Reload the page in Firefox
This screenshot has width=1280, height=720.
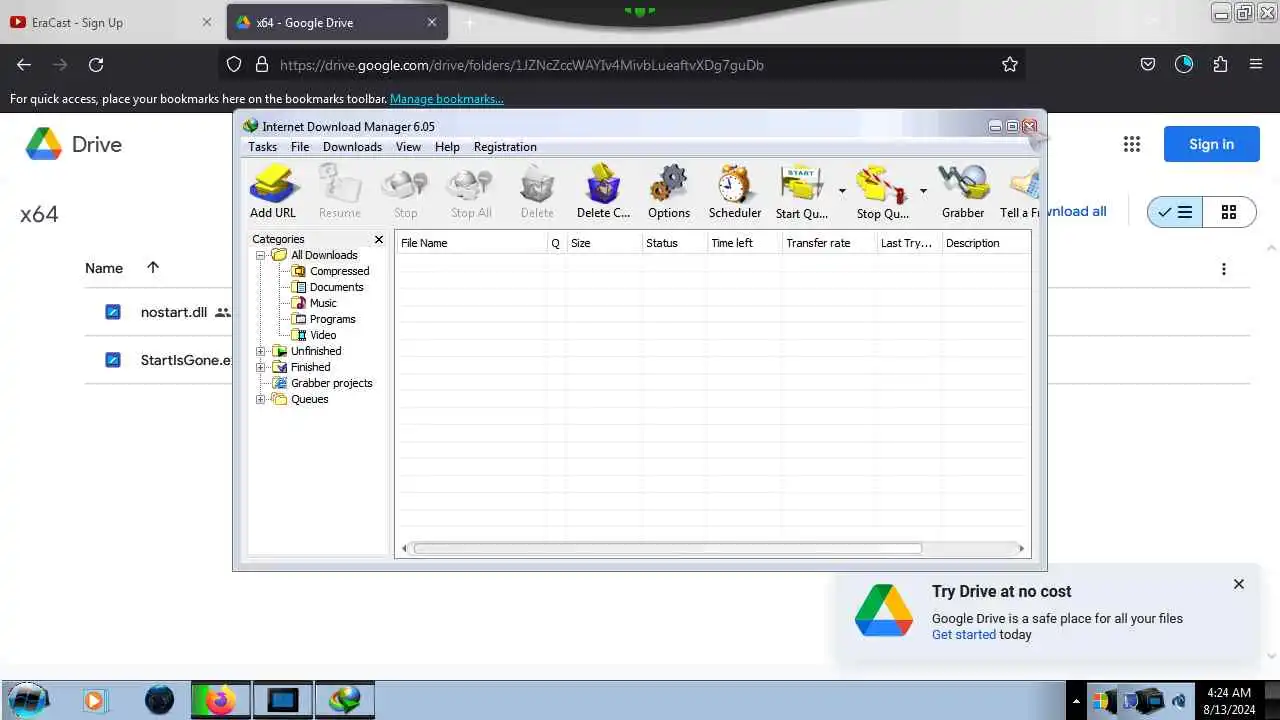(x=96, y=65)
